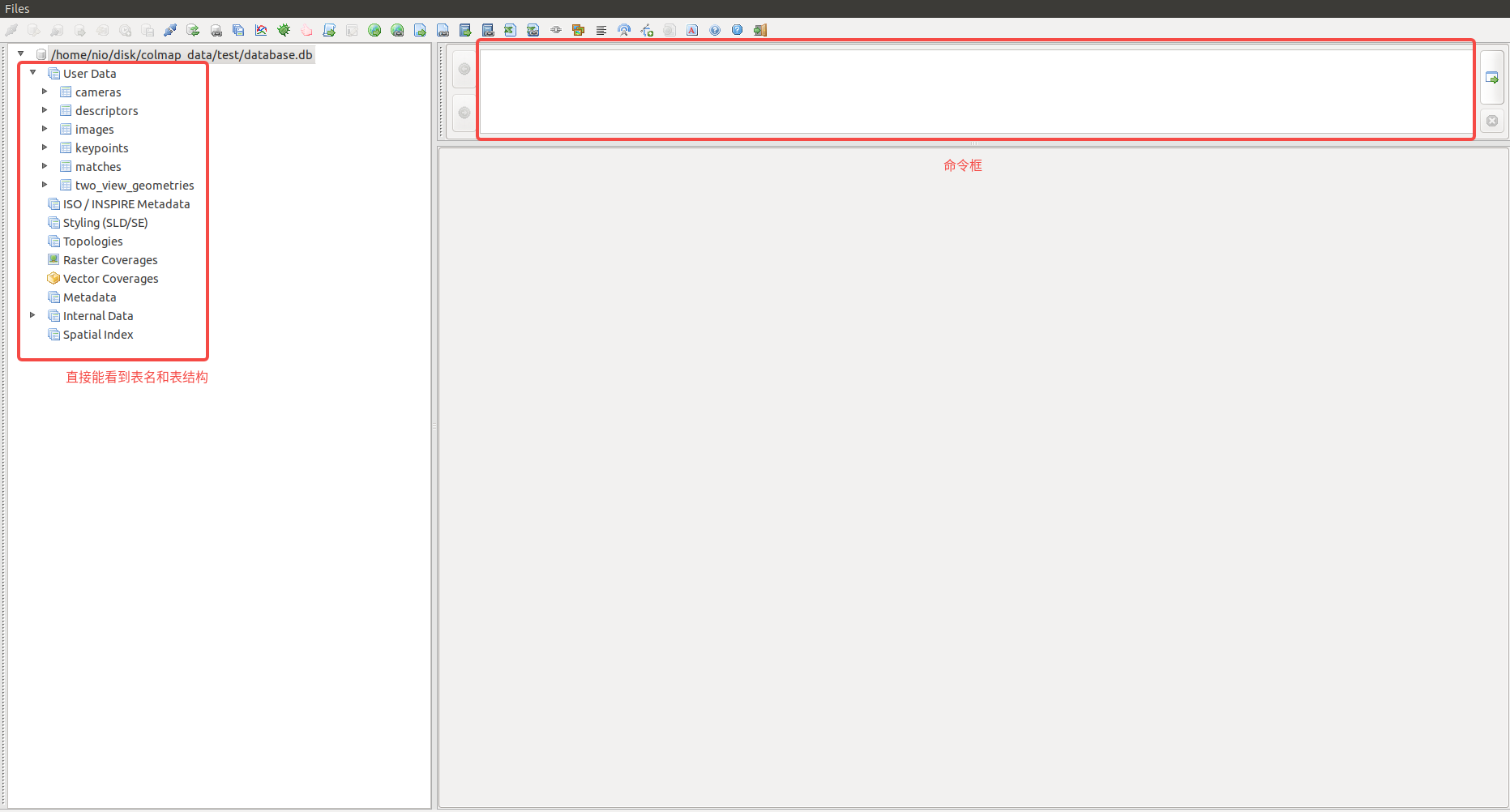1510x812 pixels.
Task: Expand the Internal Data tree node
Action: tap(33, 314)
